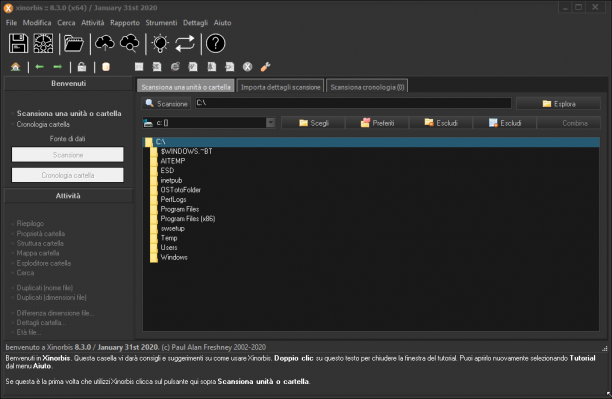This screenshot has height=399, width=612.
Task: Click the Preferiti button
Action: [377, 123]
